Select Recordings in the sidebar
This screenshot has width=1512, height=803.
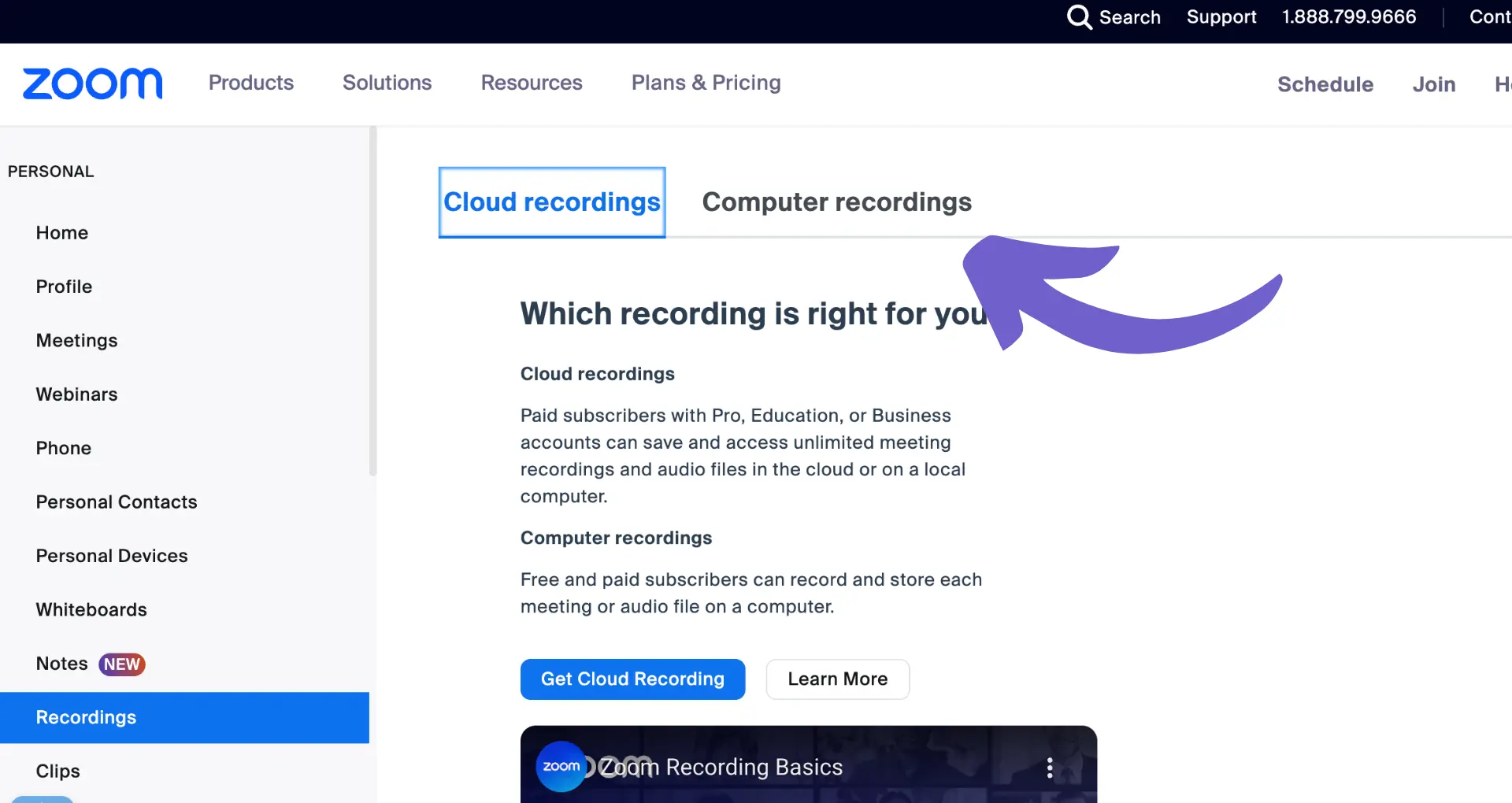point(184,718)
